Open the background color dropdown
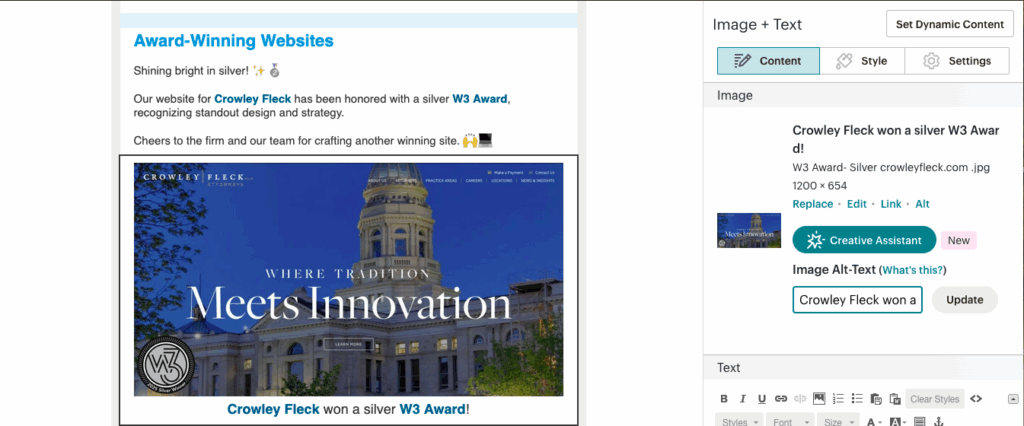Image resolution: width=1024 pixels, height=426 pixels. click(897, 421)
